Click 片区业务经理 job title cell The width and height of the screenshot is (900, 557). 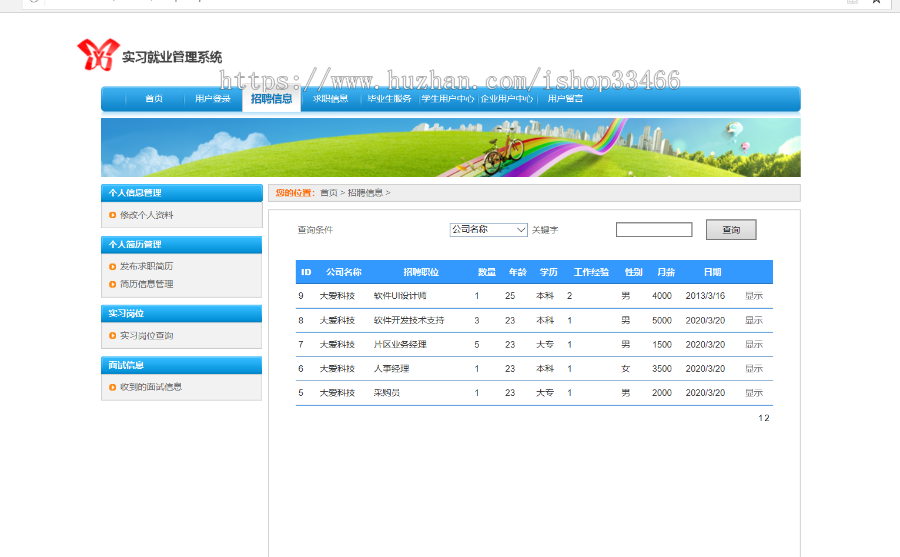click(x=400, y=345)
